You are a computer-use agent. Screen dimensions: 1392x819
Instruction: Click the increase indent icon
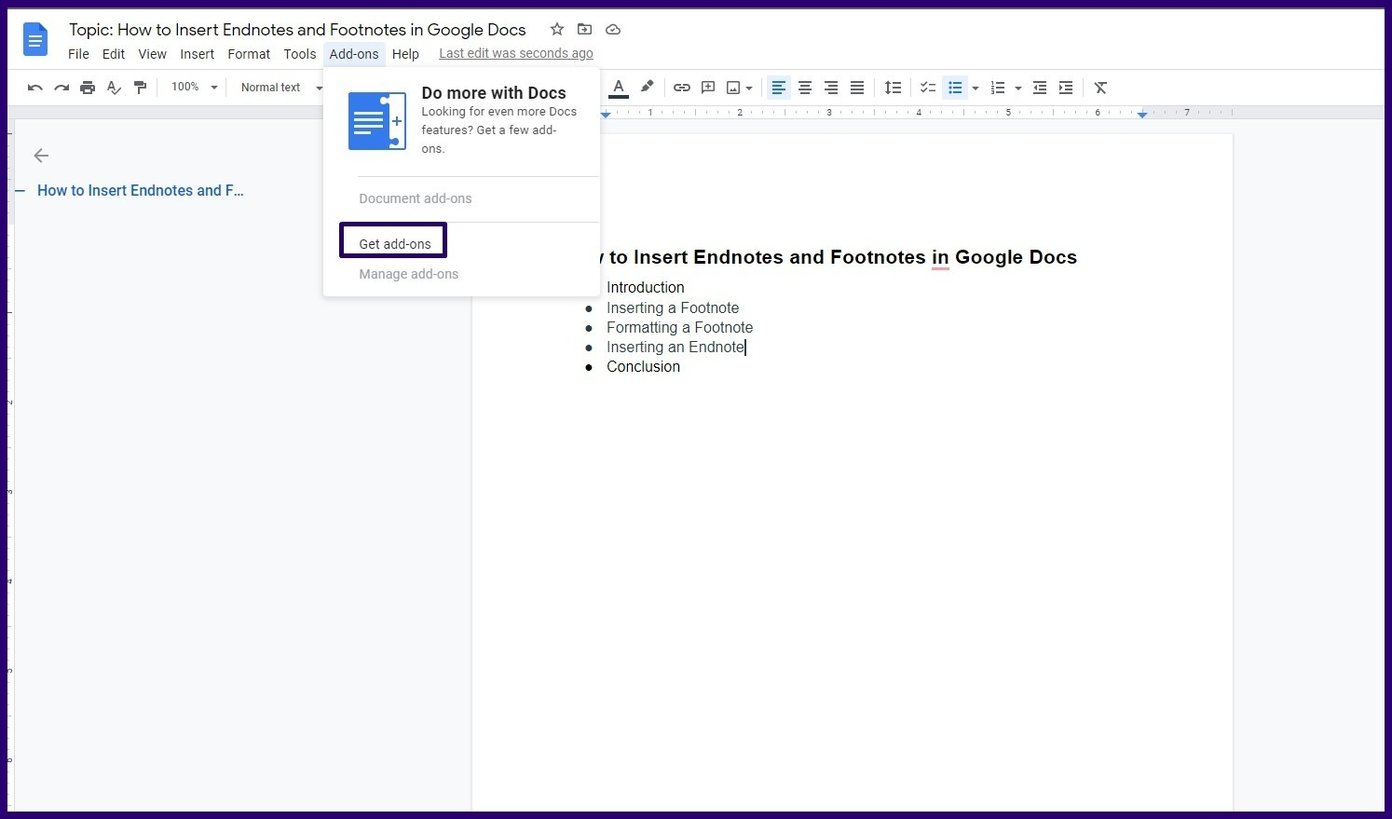pyautogui.click(x=1066, y=88)
